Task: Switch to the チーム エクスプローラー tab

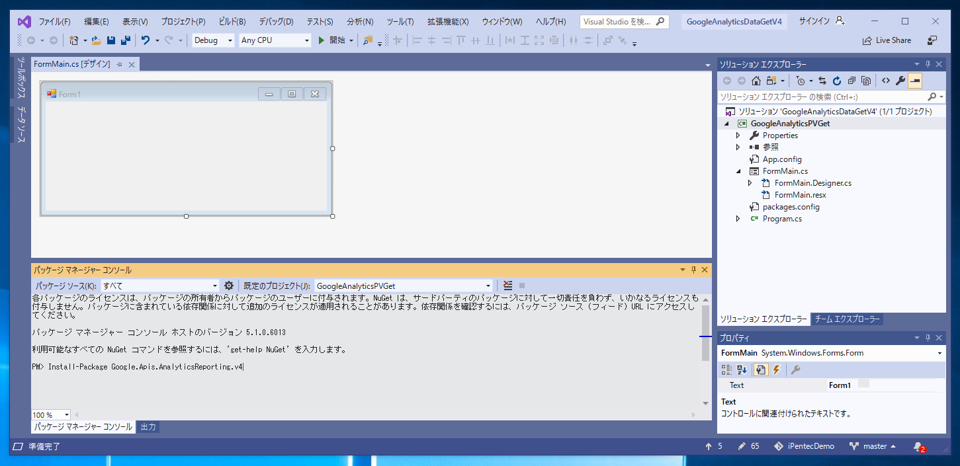Action: coord(847,319)
